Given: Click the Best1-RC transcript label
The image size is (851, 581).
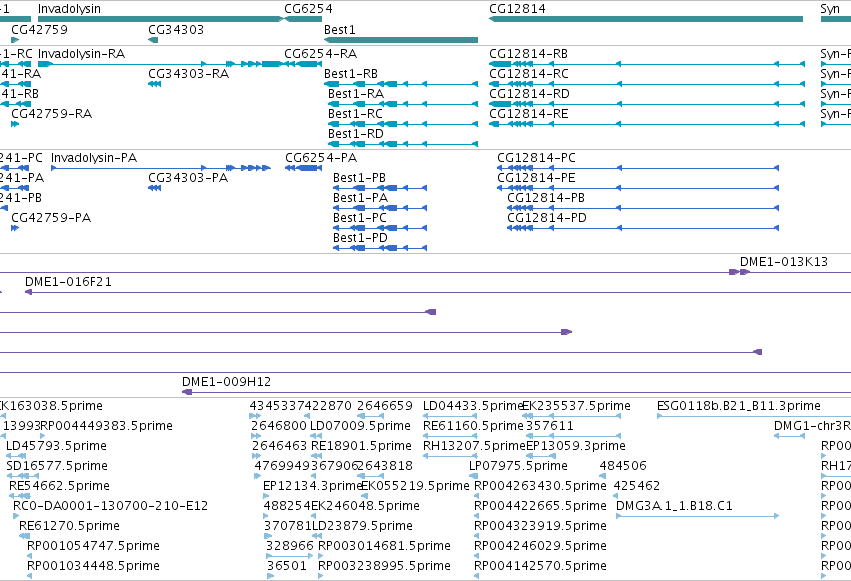Looking at the screenshot, I should click(x=355, y=114).
